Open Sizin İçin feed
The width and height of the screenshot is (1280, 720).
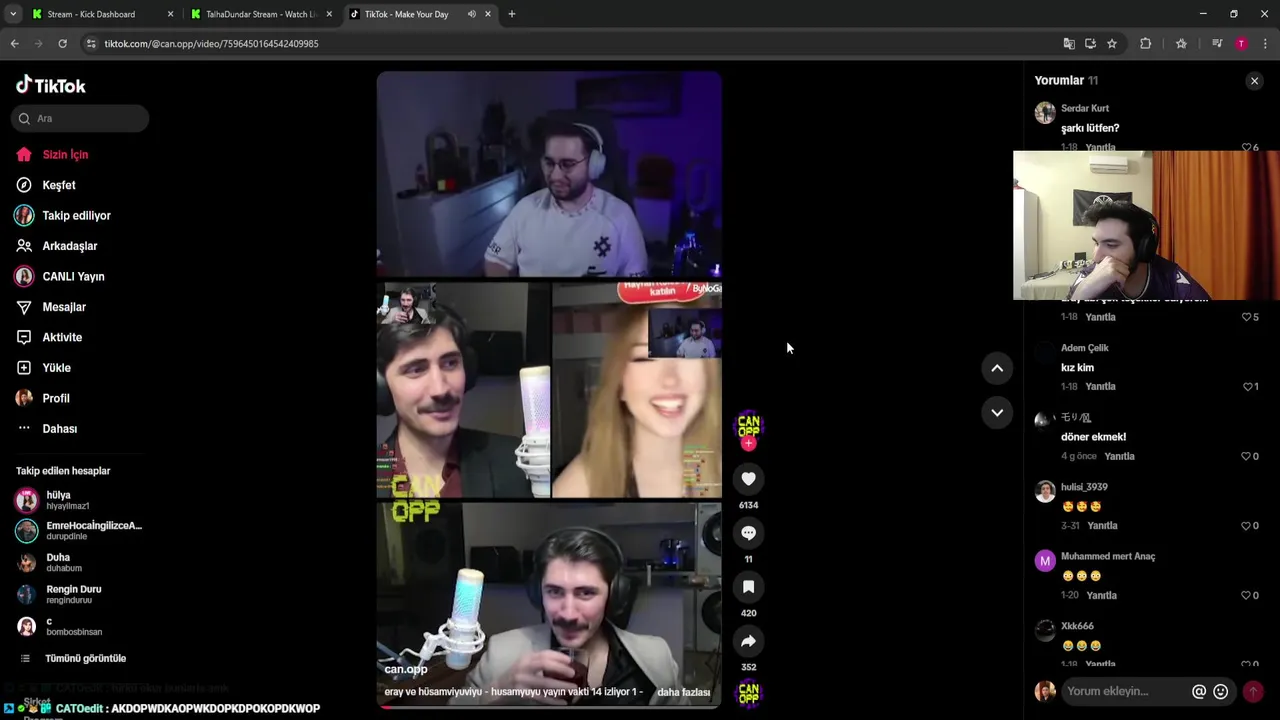(x=65, y=155)
